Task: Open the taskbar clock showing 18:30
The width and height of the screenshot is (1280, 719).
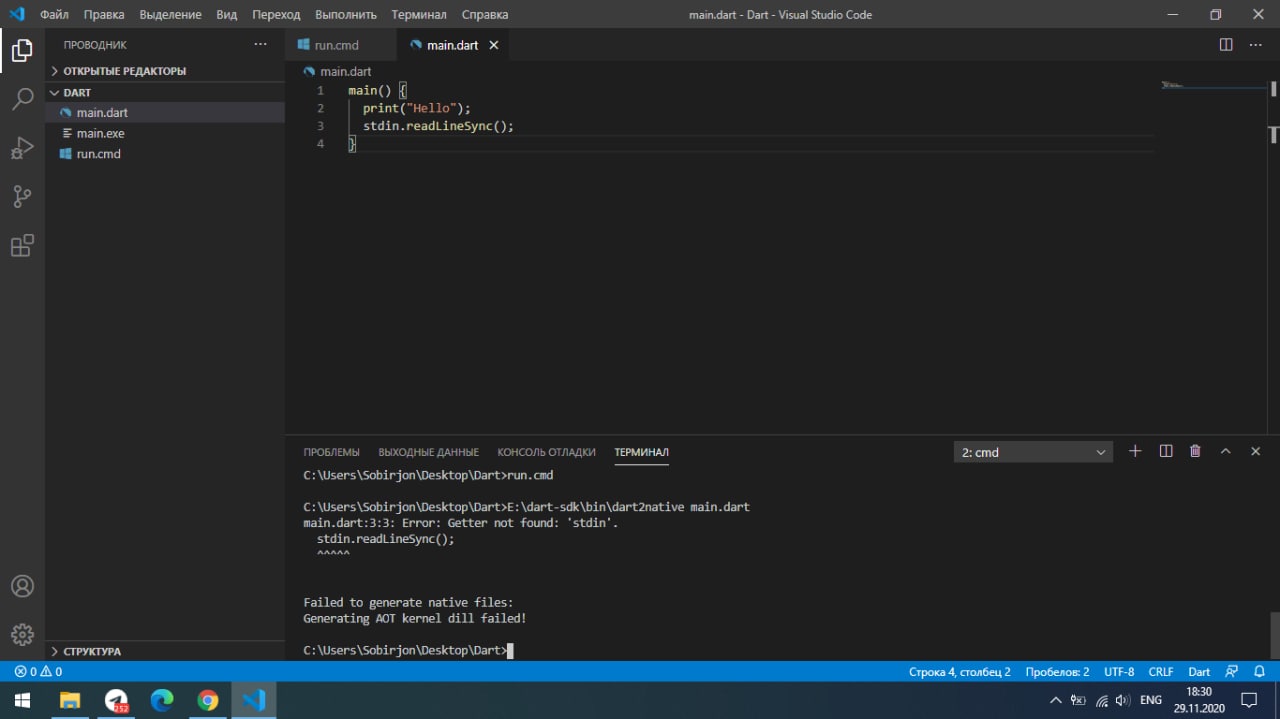Action: click(1199, 700)
